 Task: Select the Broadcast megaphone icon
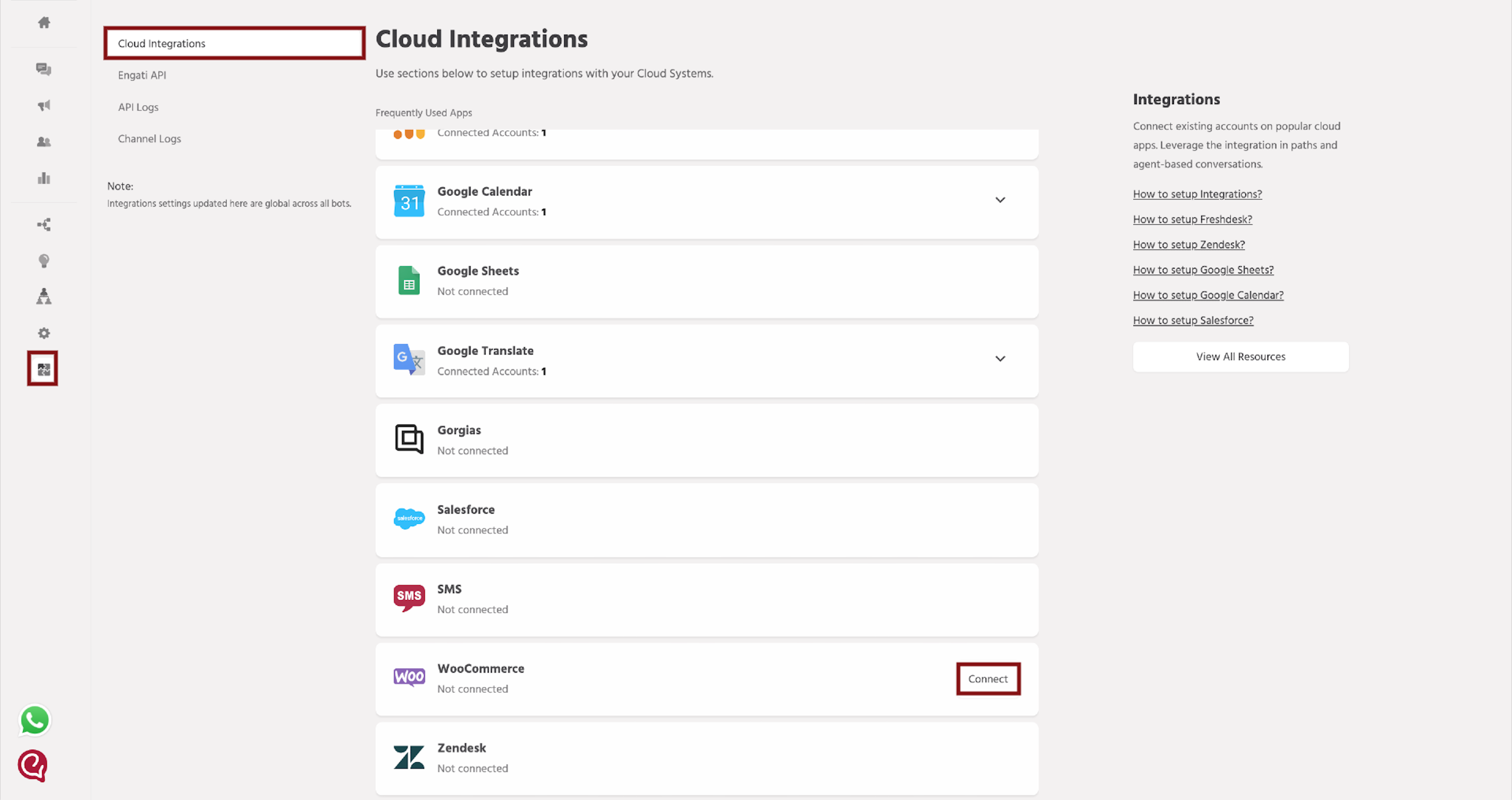click(x=44, y=105)
